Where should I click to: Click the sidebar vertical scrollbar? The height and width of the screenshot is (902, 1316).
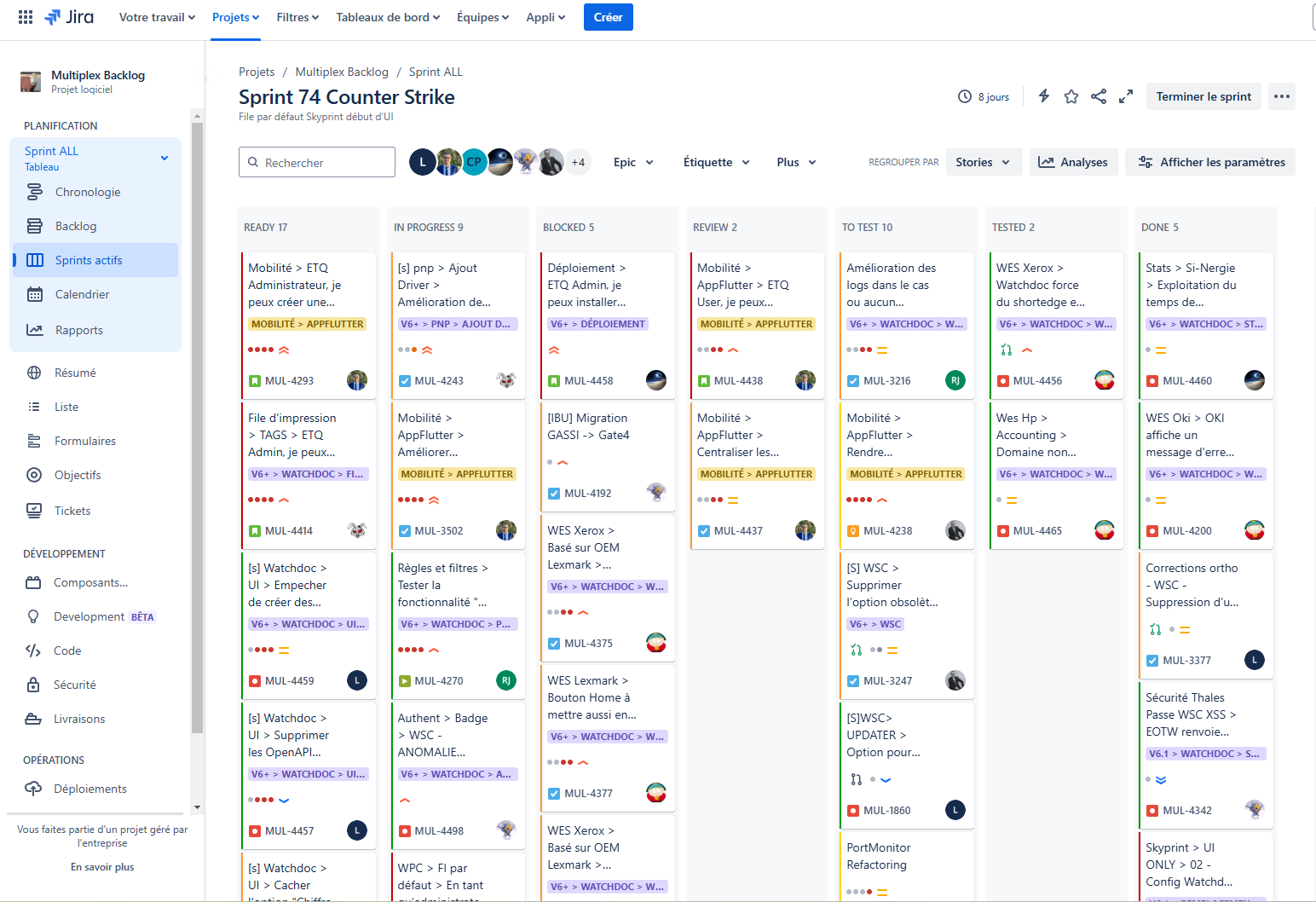coord(197,426)
